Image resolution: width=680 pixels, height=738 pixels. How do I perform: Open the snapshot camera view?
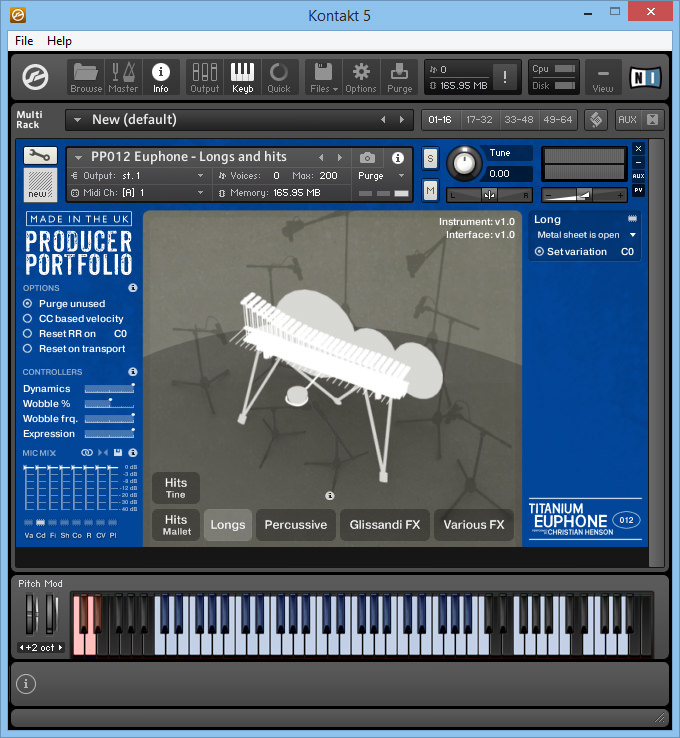pos(368,158)
